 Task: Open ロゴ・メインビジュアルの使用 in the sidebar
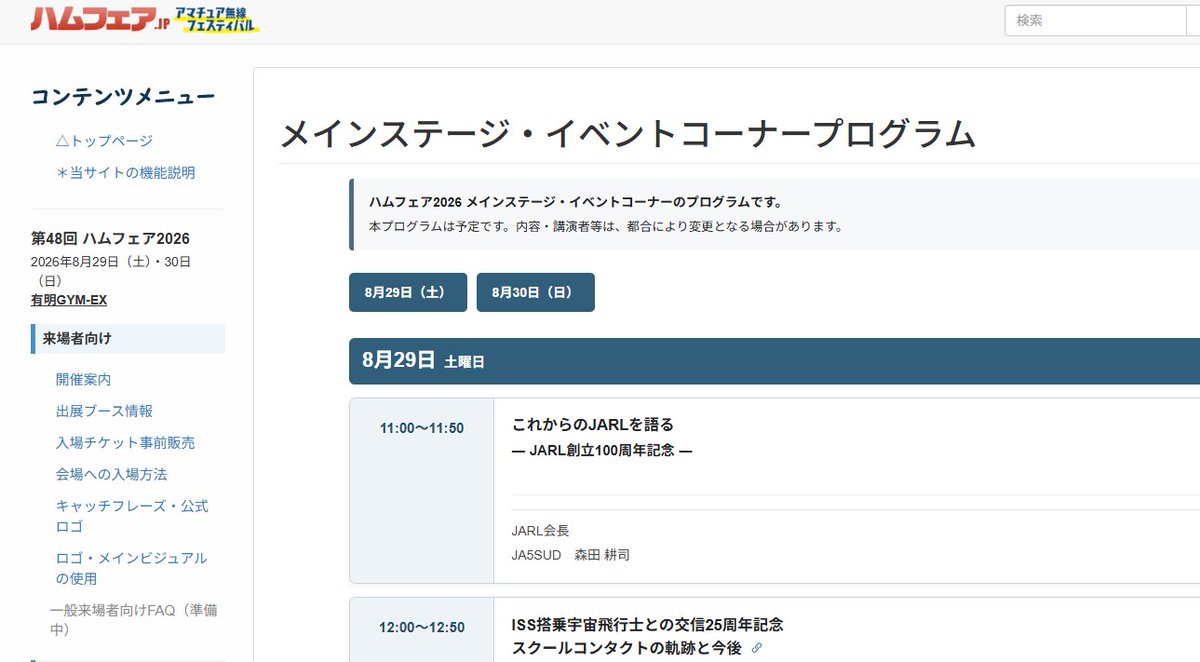click(132, 568)
